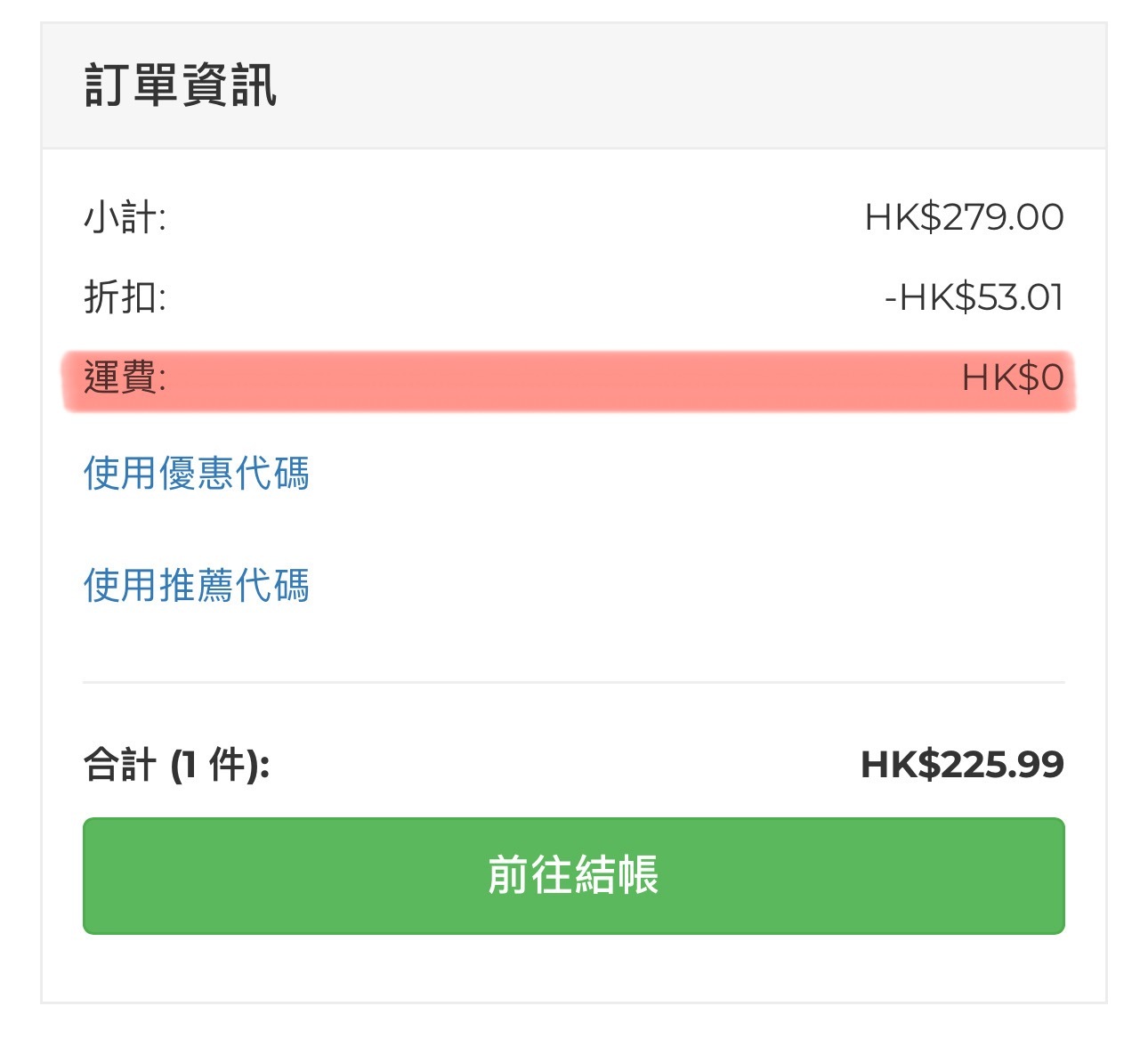Click the character 優惠 in coupon link
This screenshot has height=1047, width=1148.
(x=196, y=473)
